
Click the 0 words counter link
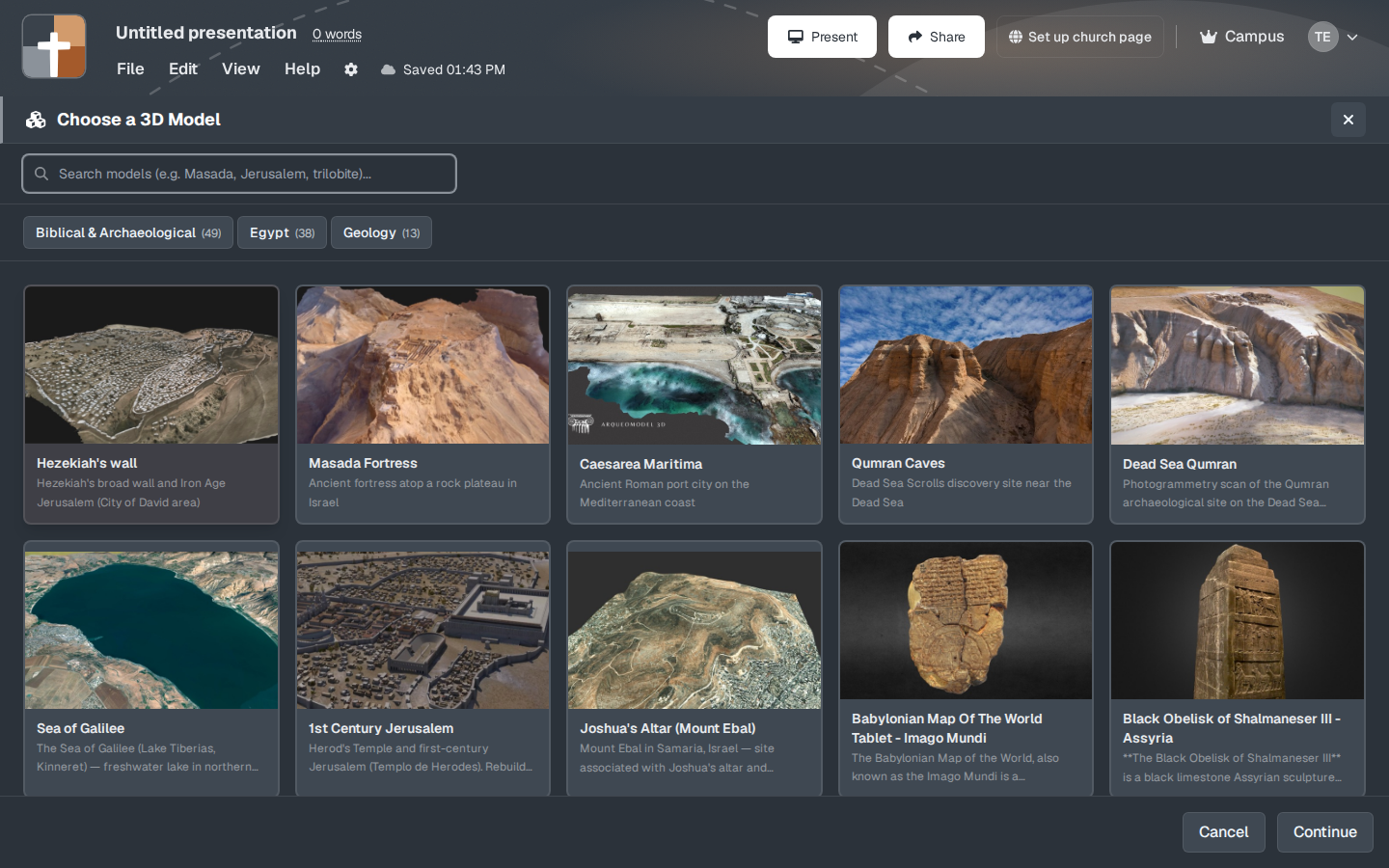(337, 35)
